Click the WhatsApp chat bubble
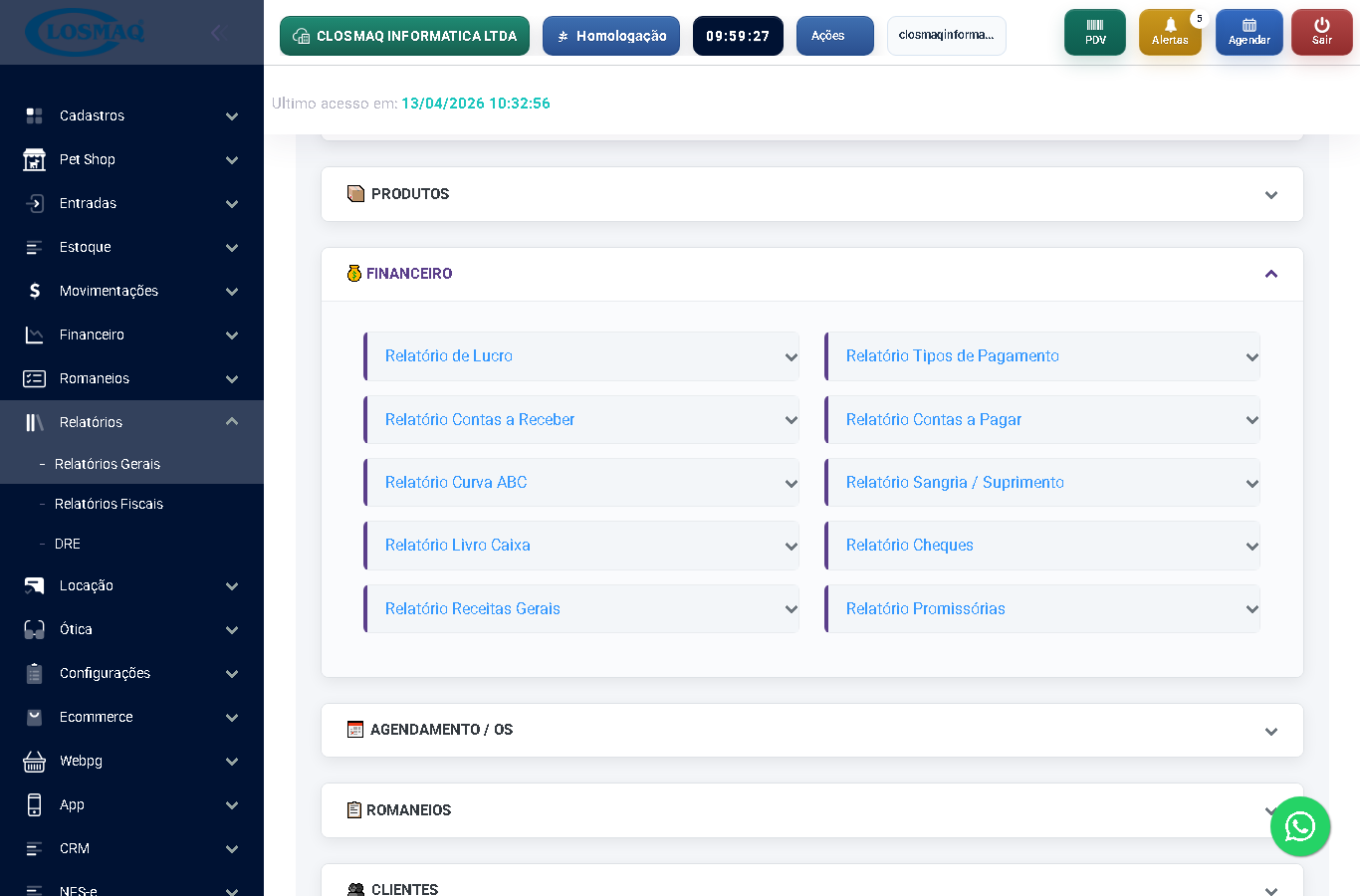The image size is (1360, 896). [x=1300, y=826]
